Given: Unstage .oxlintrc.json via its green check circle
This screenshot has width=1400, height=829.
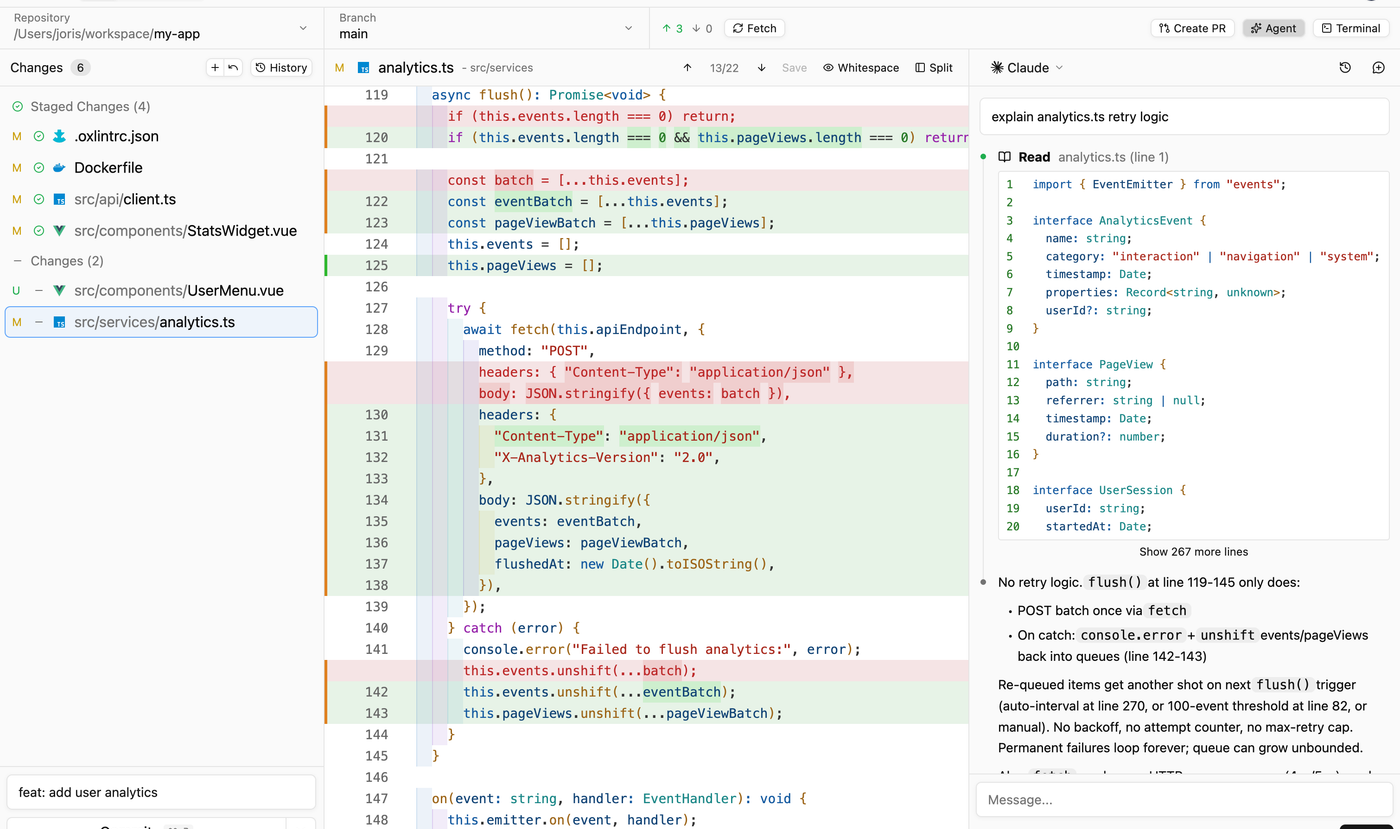Looking at the screenshot, I should point(39,136).
